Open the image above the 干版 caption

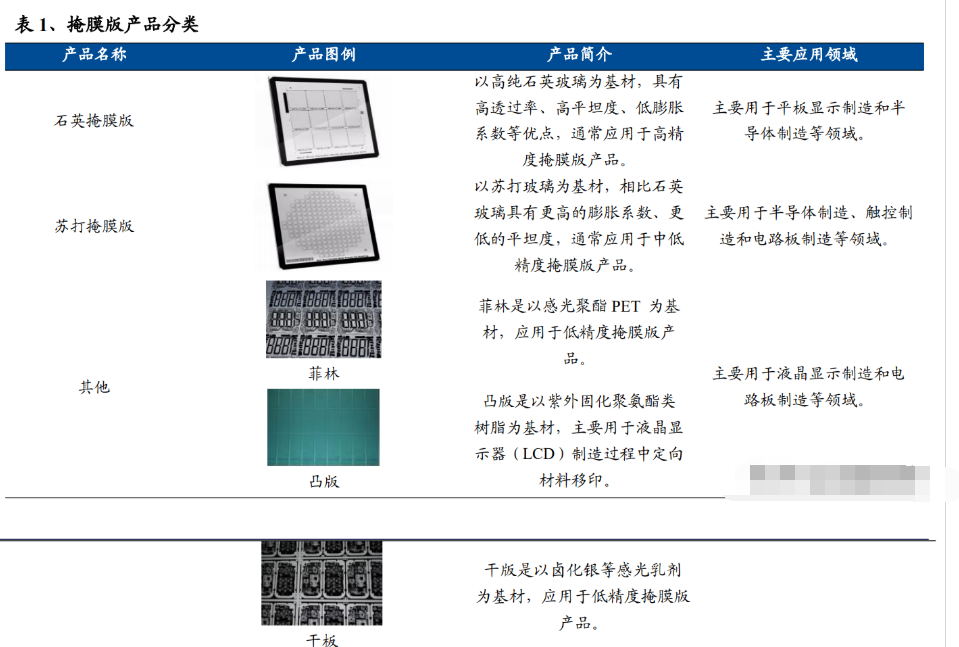pos(322,583)
